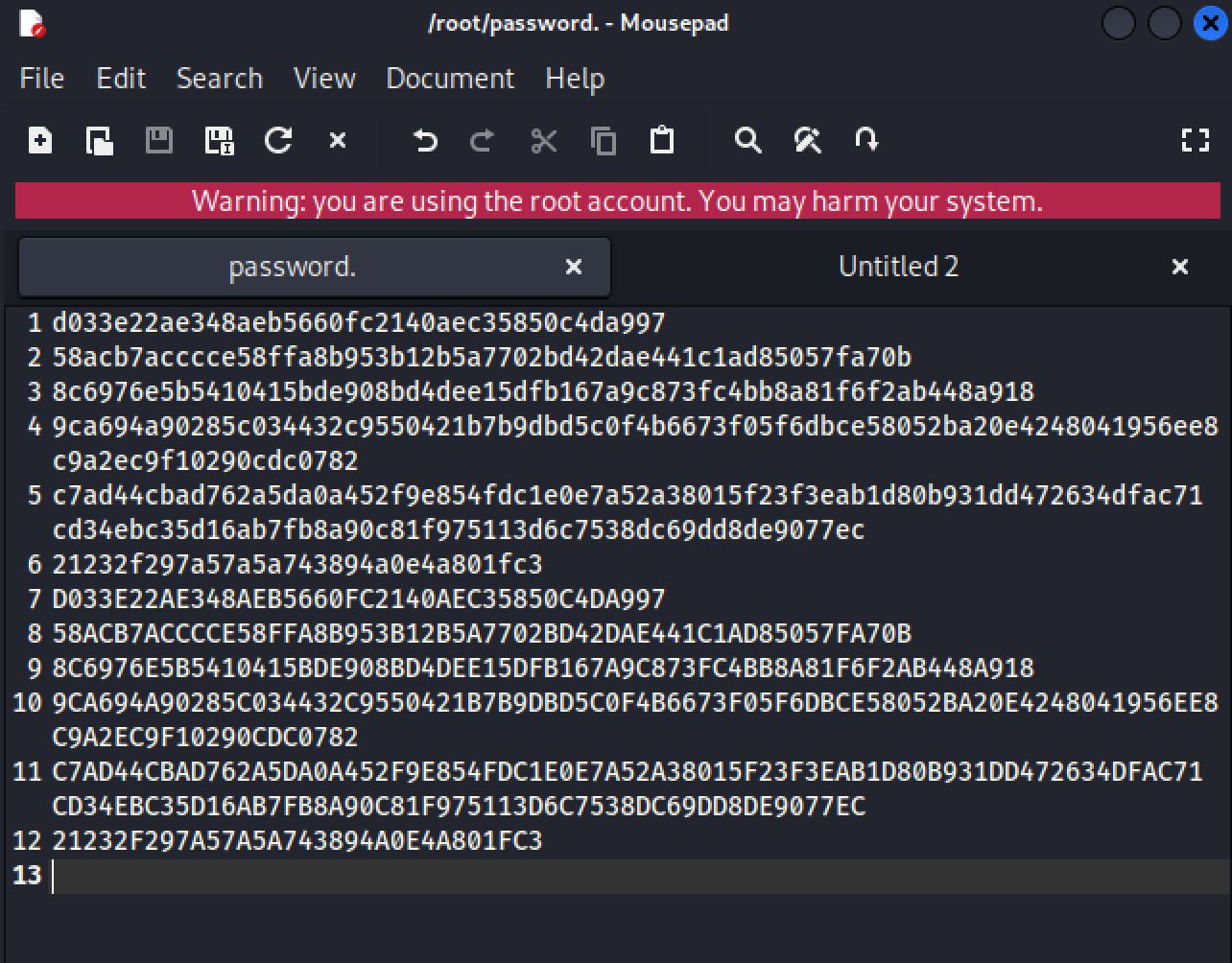The height and width of the screenshot is (963, 1232).
Task: Open Find and Replace tool
Action: click(x=808, y=141)
